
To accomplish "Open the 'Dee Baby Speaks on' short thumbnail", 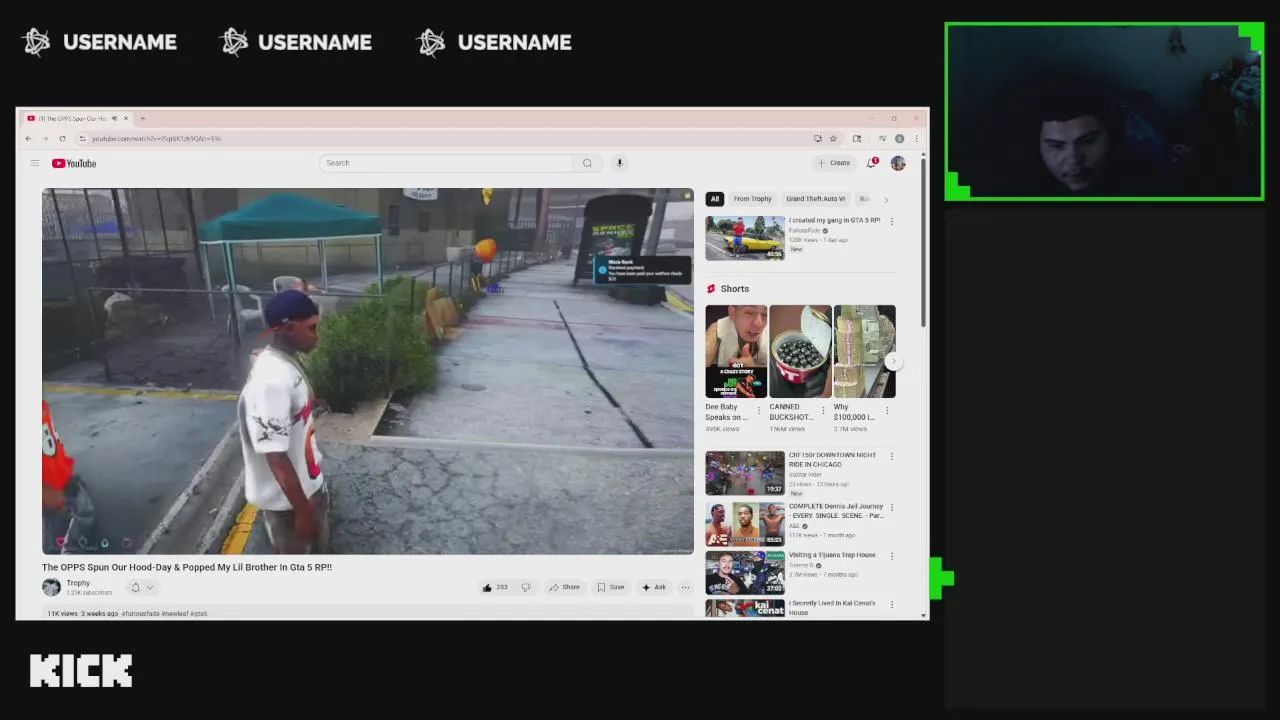I will click(x=736, y=352).
